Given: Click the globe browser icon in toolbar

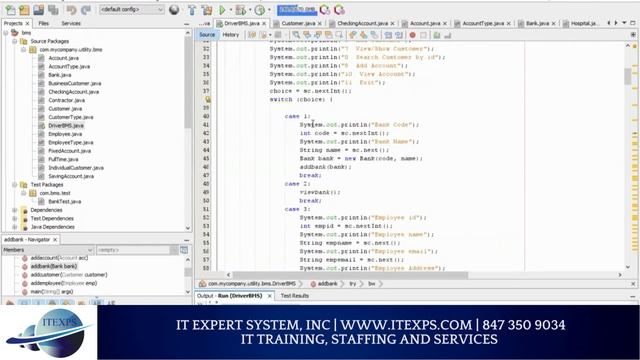Looking at the screenshot, I should tap(174, 9).
